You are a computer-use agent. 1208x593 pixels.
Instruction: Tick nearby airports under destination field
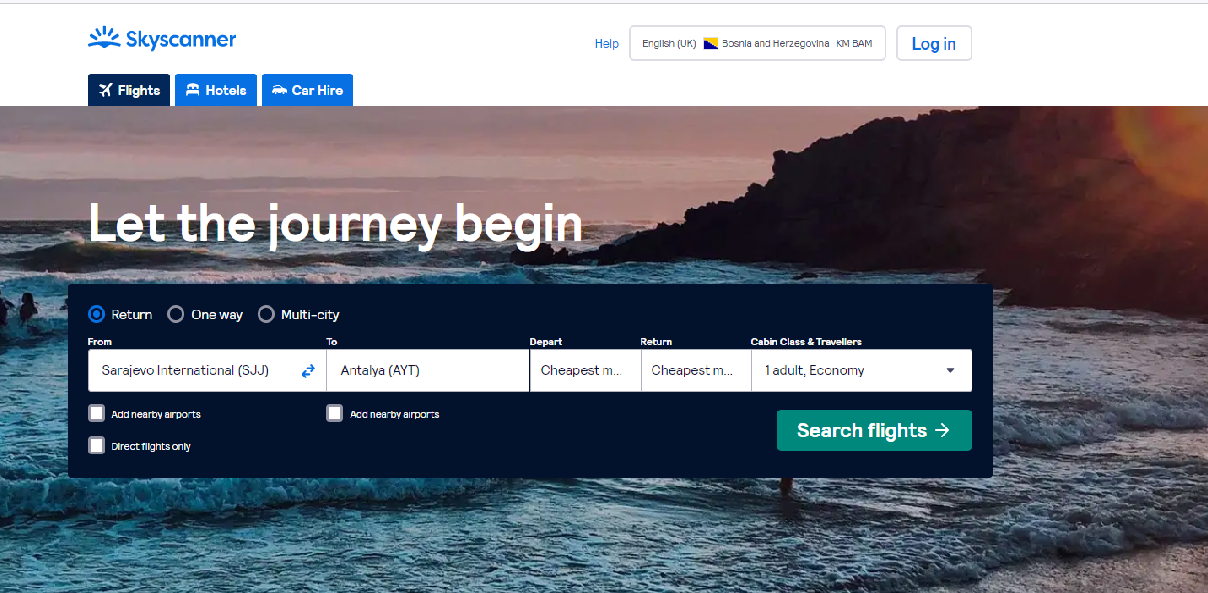click(335, 413)
